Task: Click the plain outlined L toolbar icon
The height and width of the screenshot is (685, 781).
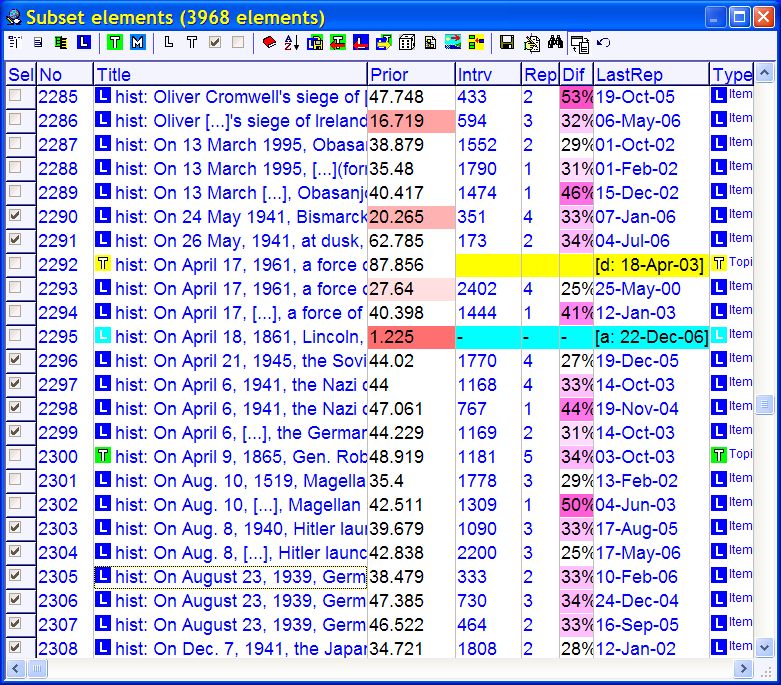Action: pos(169,43)
